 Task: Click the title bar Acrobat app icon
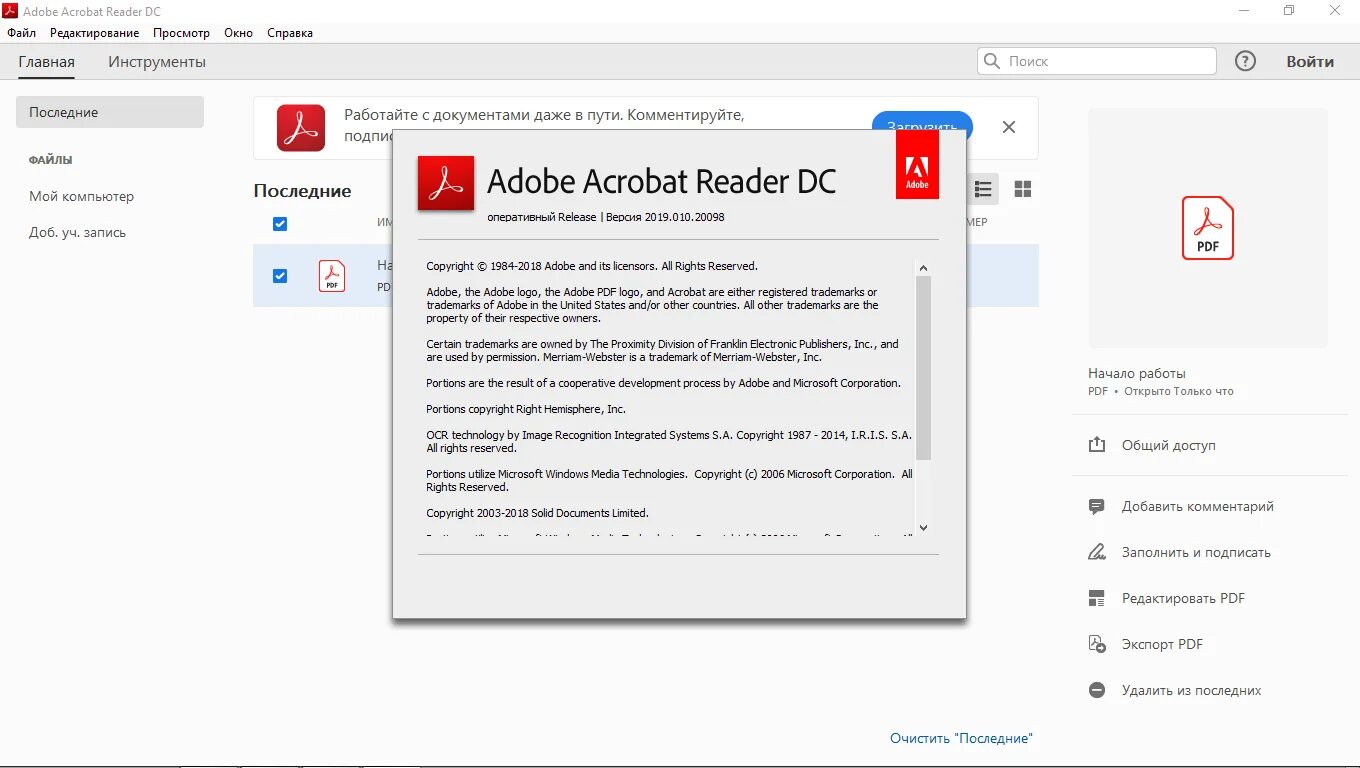coord(10,11)
